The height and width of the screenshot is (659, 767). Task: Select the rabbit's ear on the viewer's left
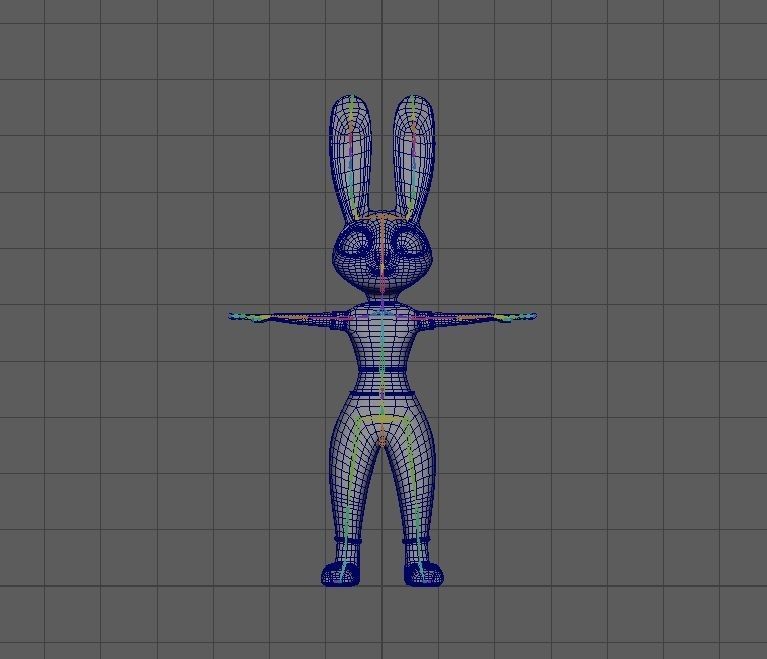351,157
